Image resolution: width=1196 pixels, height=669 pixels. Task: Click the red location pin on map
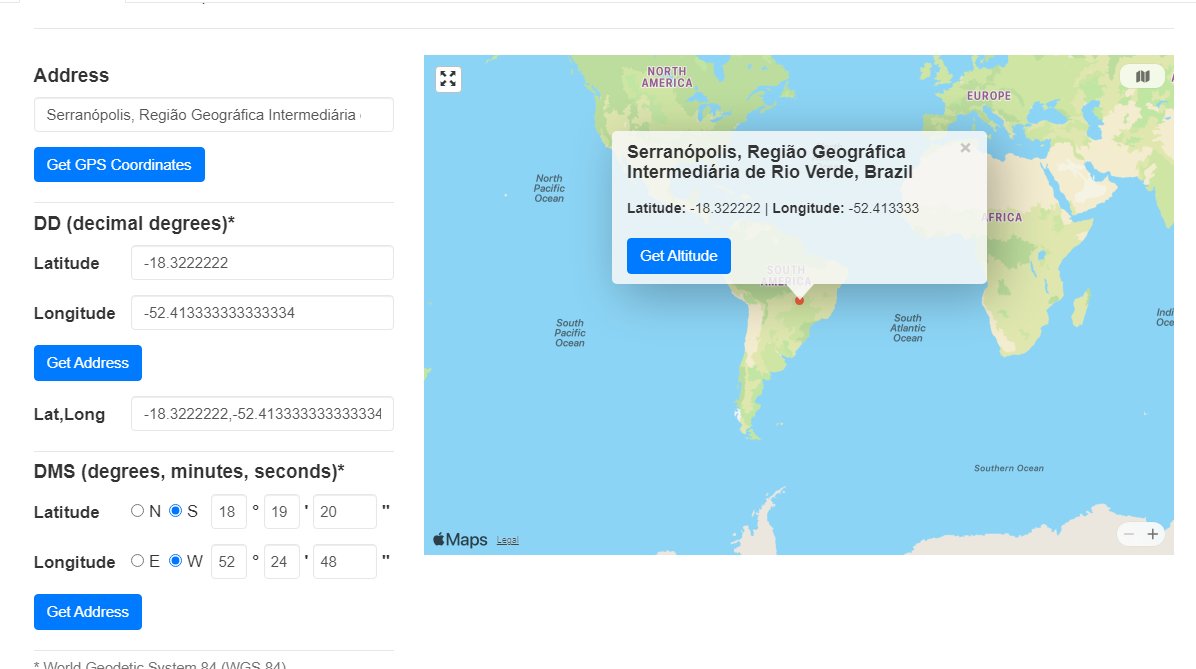click(x=799, y=301)
